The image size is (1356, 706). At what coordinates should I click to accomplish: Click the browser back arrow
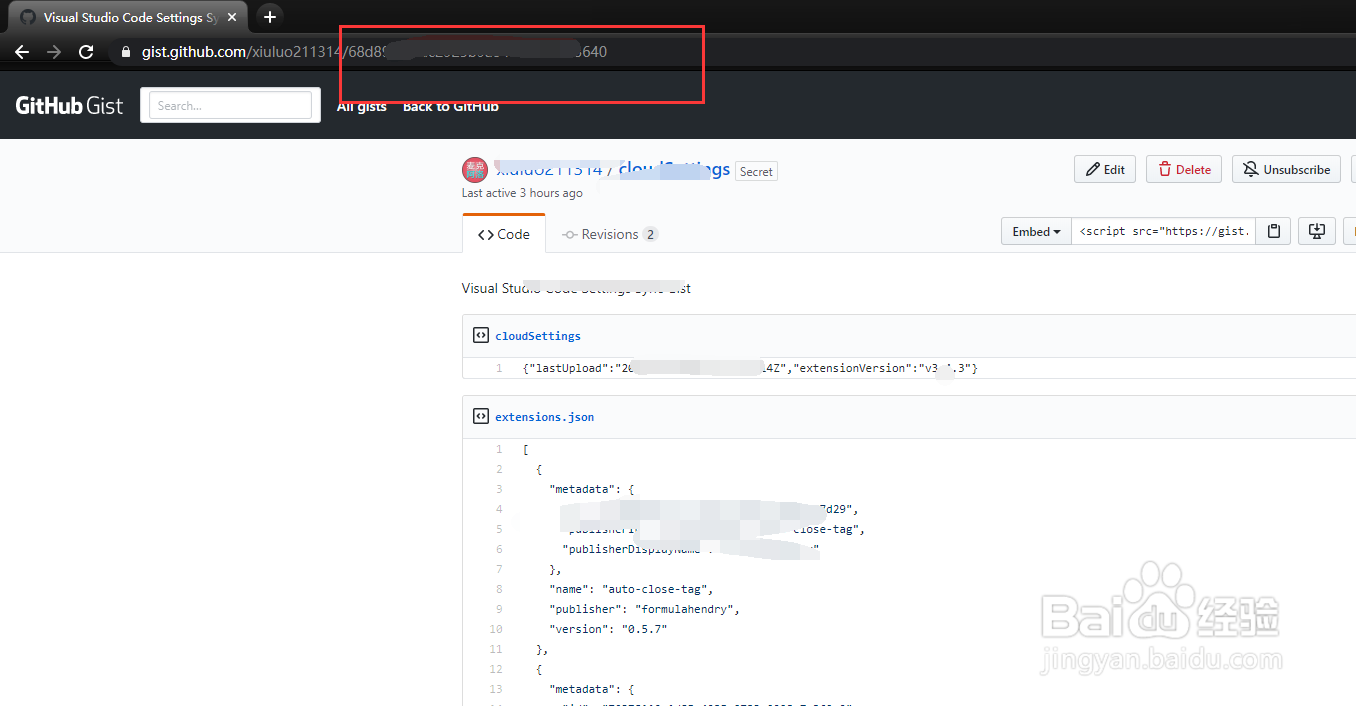[22, 52]
